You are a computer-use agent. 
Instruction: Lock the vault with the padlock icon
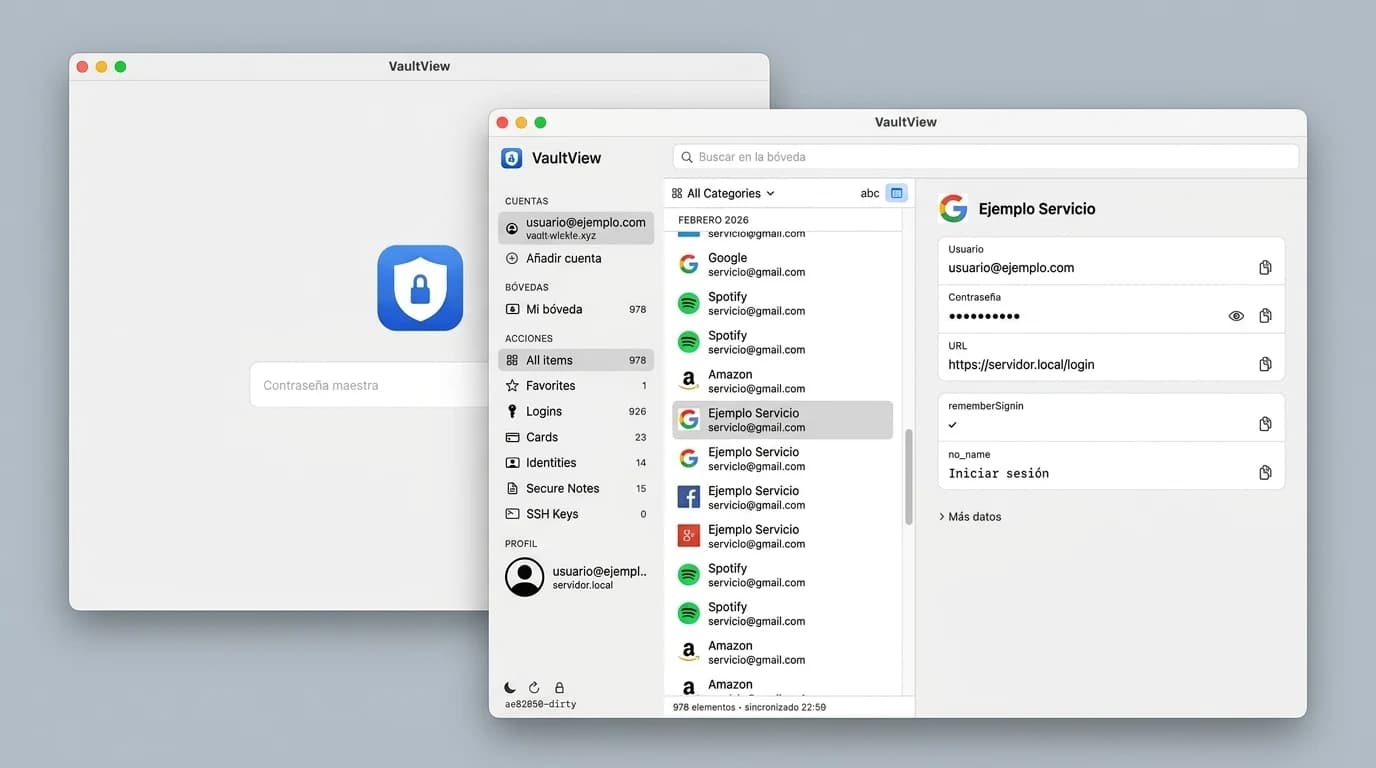tap(559, 688)
